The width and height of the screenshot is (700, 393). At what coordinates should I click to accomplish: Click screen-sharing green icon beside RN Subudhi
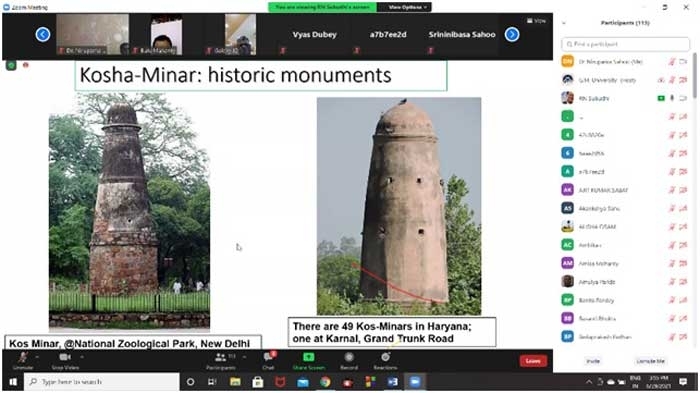(x=661, y=98)
